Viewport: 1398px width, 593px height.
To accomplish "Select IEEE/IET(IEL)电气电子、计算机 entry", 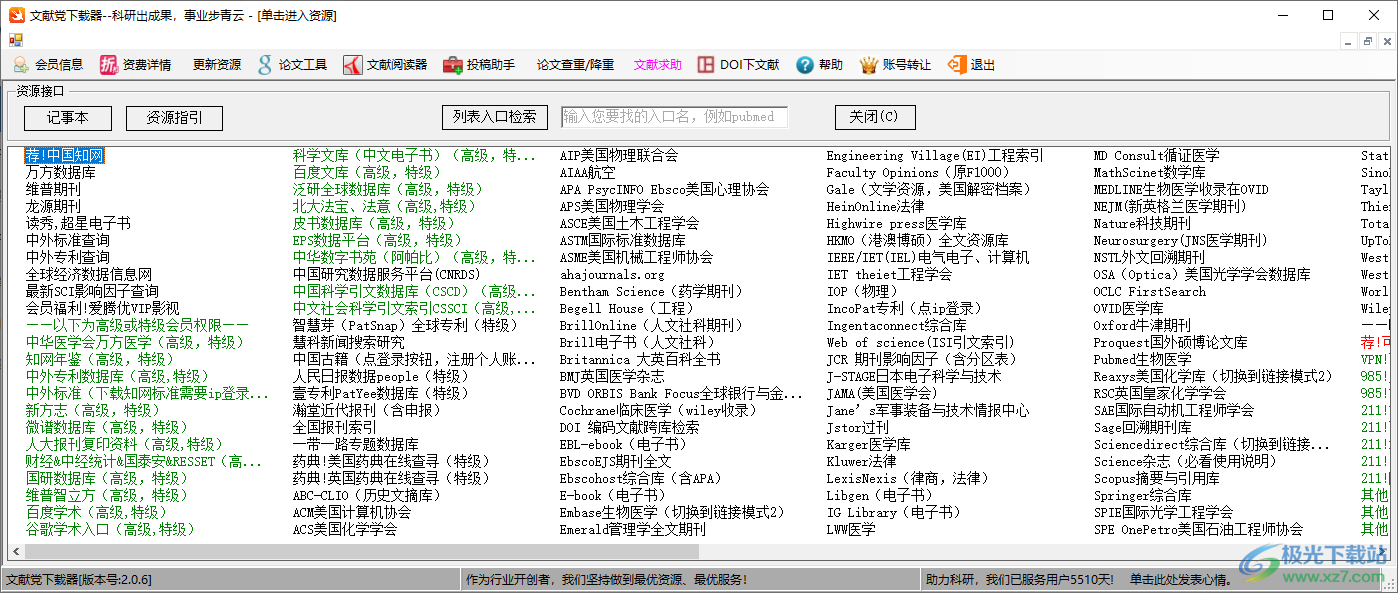I will [928, 258].
